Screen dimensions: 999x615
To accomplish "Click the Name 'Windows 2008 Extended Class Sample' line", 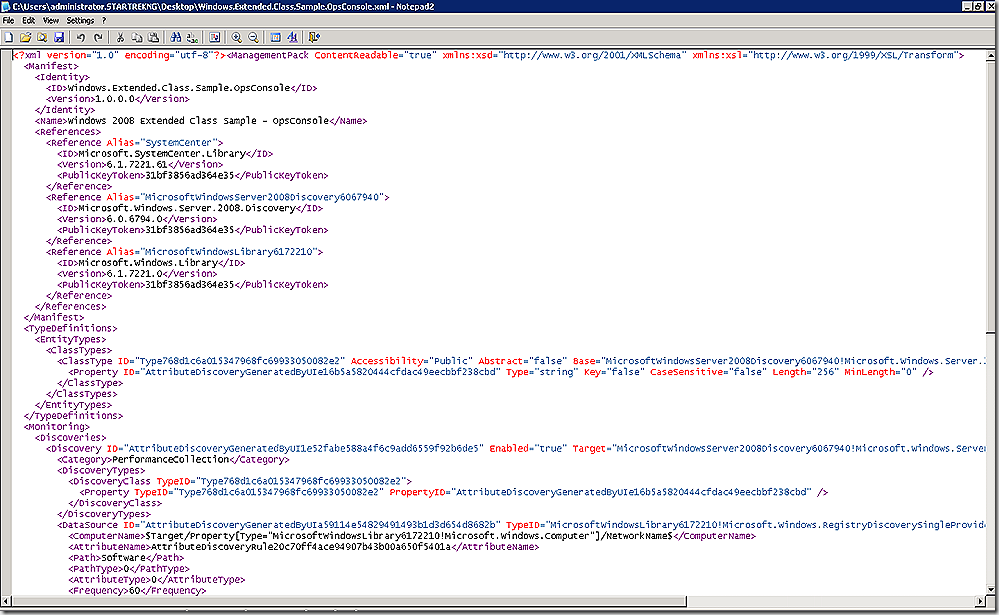I will pyautogui.click(x=201, y=120).
